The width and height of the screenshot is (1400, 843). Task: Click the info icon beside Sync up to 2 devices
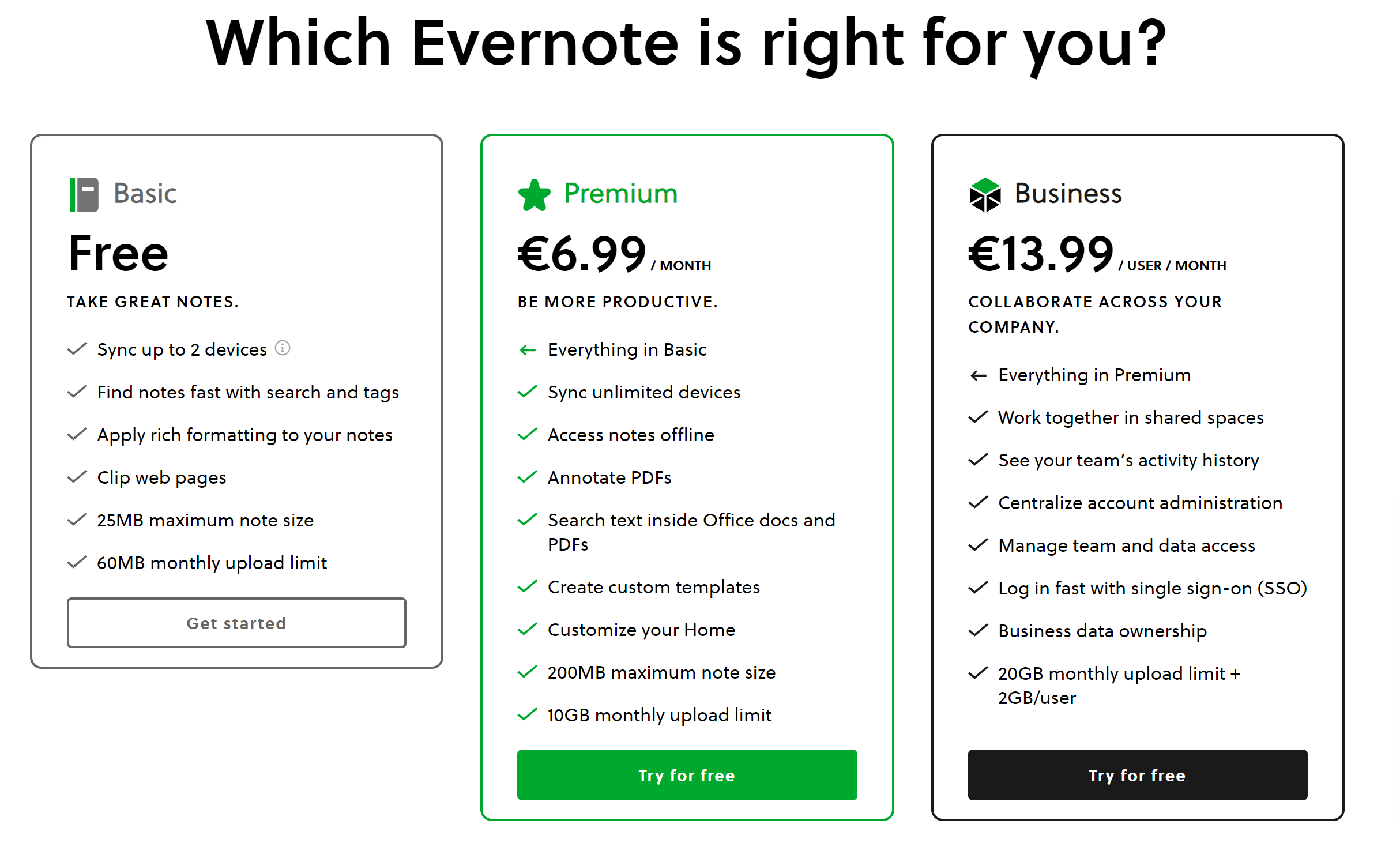point(283,348)
